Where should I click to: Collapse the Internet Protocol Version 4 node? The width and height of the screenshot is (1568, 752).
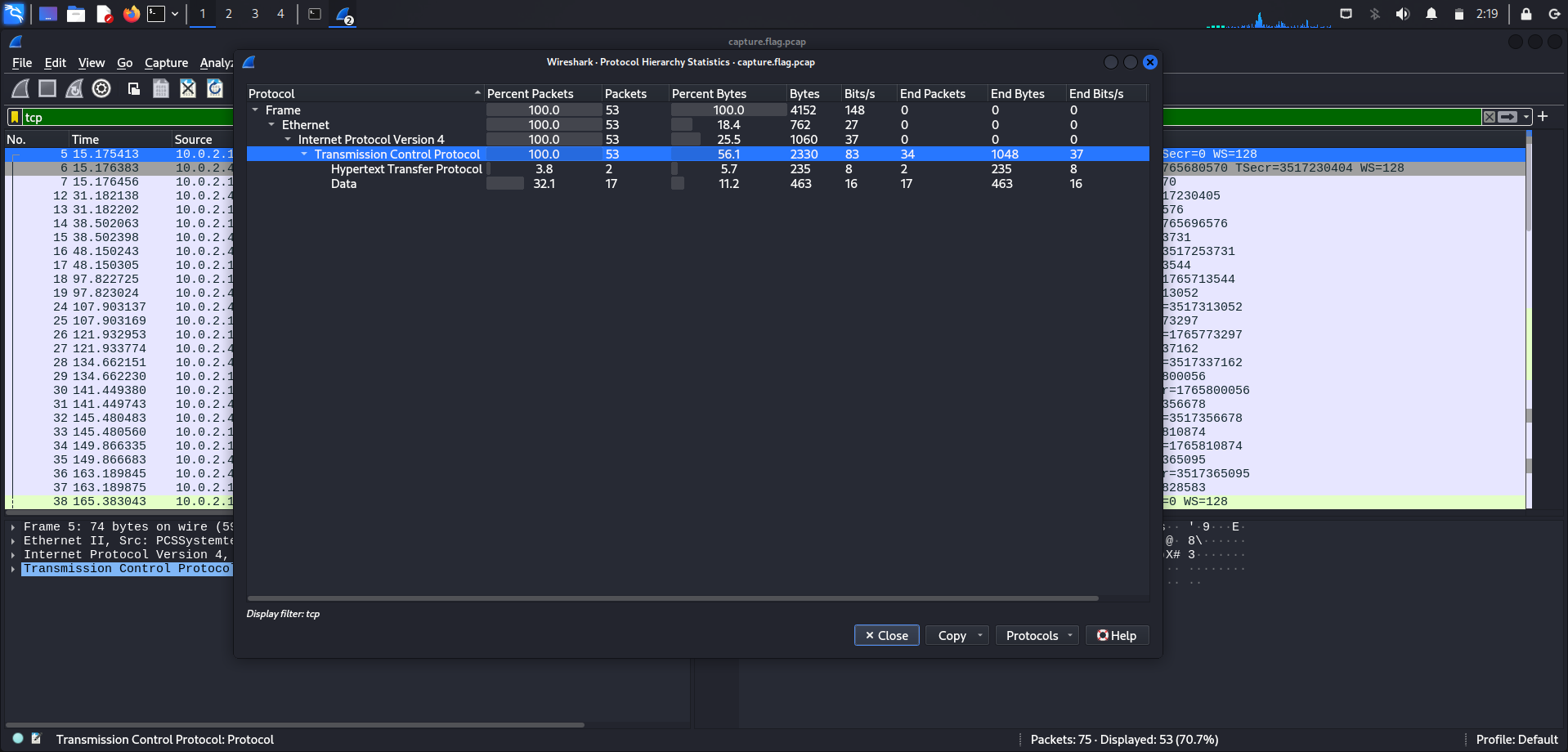(x=288, y=140)
